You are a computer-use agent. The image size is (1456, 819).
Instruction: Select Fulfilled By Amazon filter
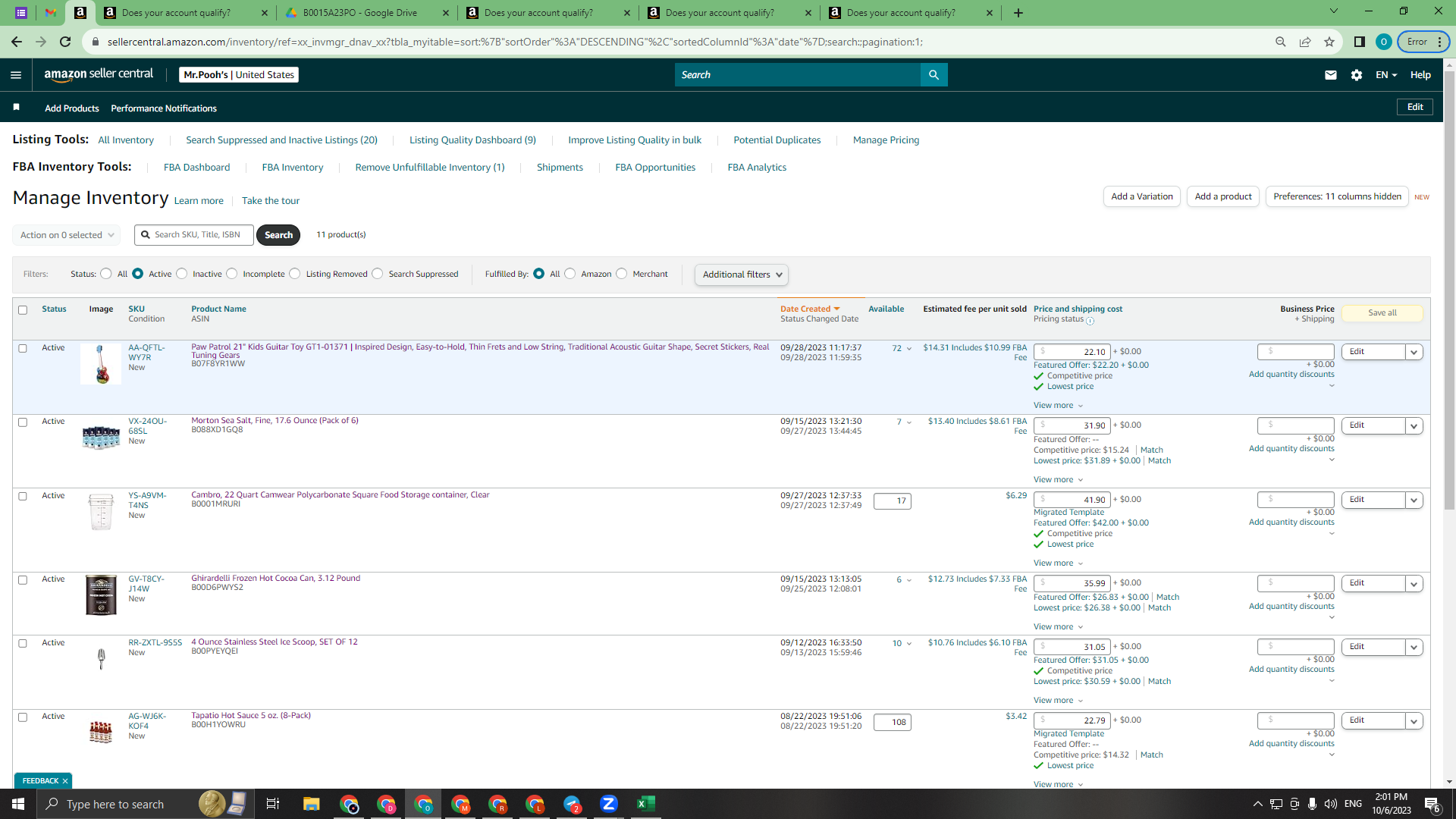(x=570, y=274)
